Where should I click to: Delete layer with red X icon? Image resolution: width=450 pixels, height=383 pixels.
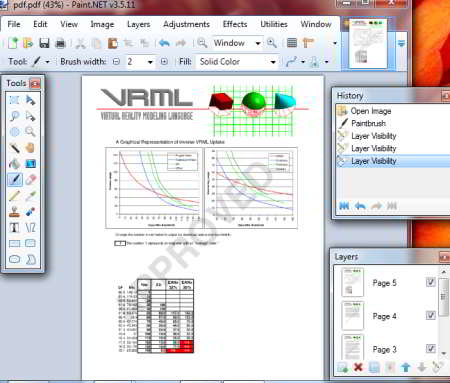[358, 367]
